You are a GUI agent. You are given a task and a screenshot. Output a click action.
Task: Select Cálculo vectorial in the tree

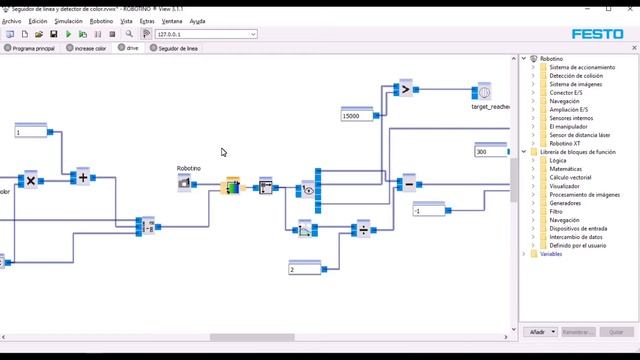[570, 178]
